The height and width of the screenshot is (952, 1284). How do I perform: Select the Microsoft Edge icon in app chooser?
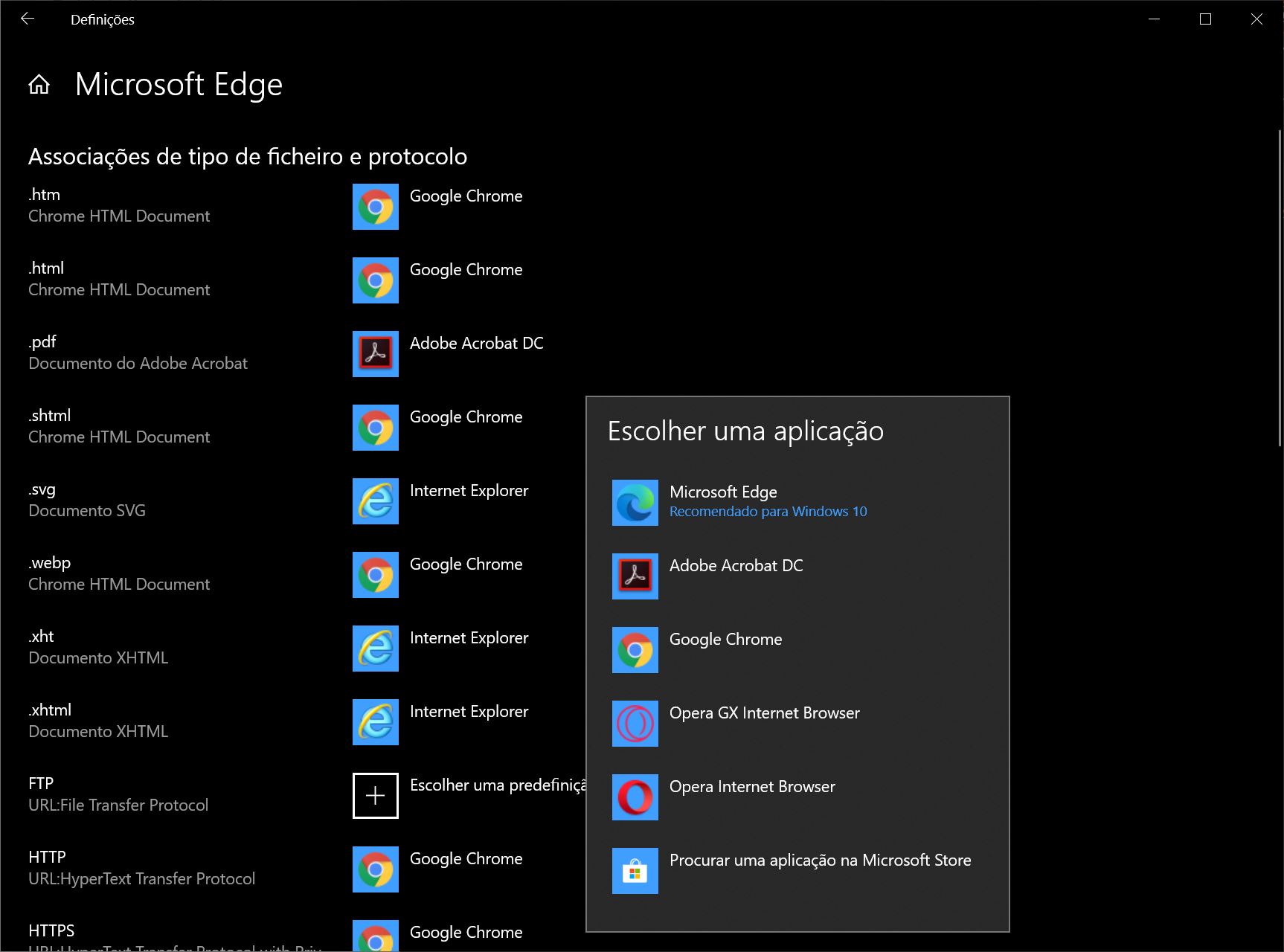tap(635, 503)
